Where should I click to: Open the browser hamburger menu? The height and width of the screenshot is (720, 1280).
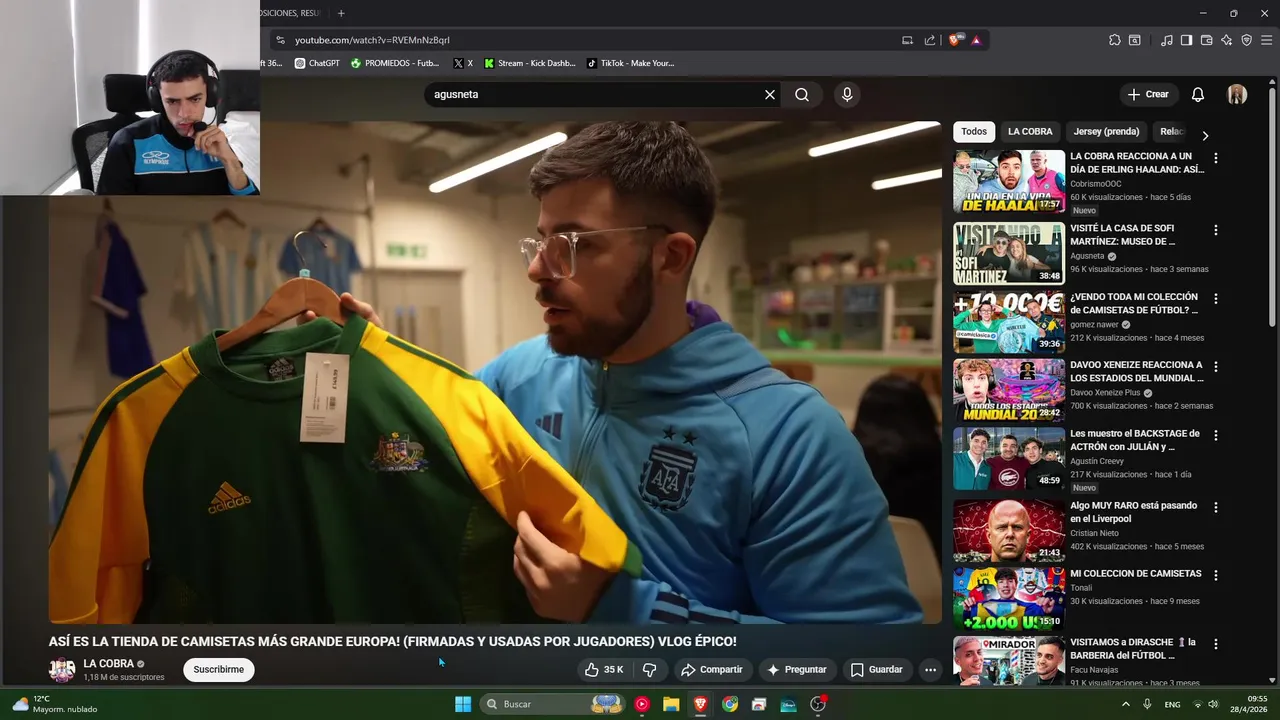tap(1267, 40)
